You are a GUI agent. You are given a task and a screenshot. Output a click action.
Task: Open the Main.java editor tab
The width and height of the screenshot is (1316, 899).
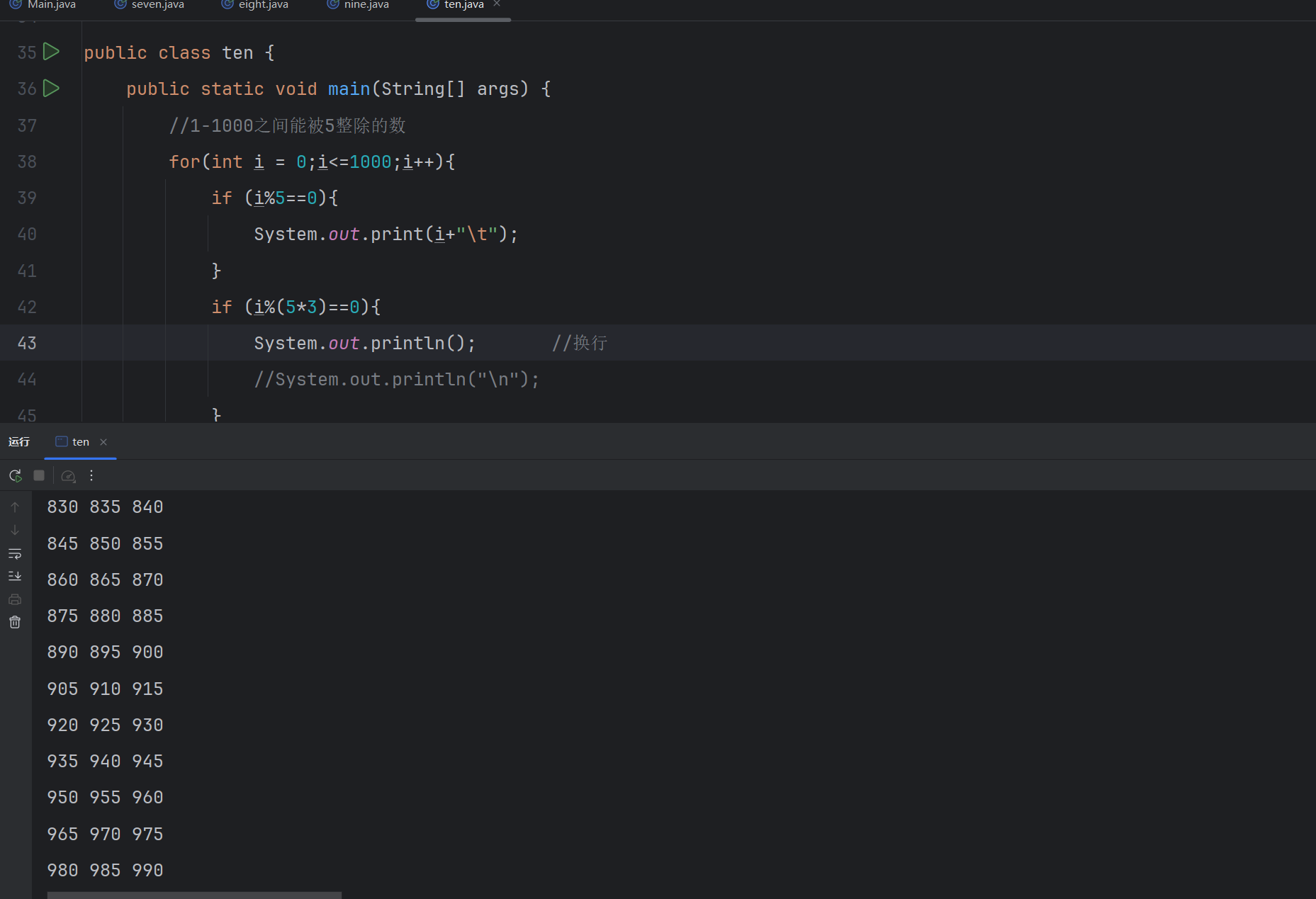pyautogui.click(x=43, y=5)
